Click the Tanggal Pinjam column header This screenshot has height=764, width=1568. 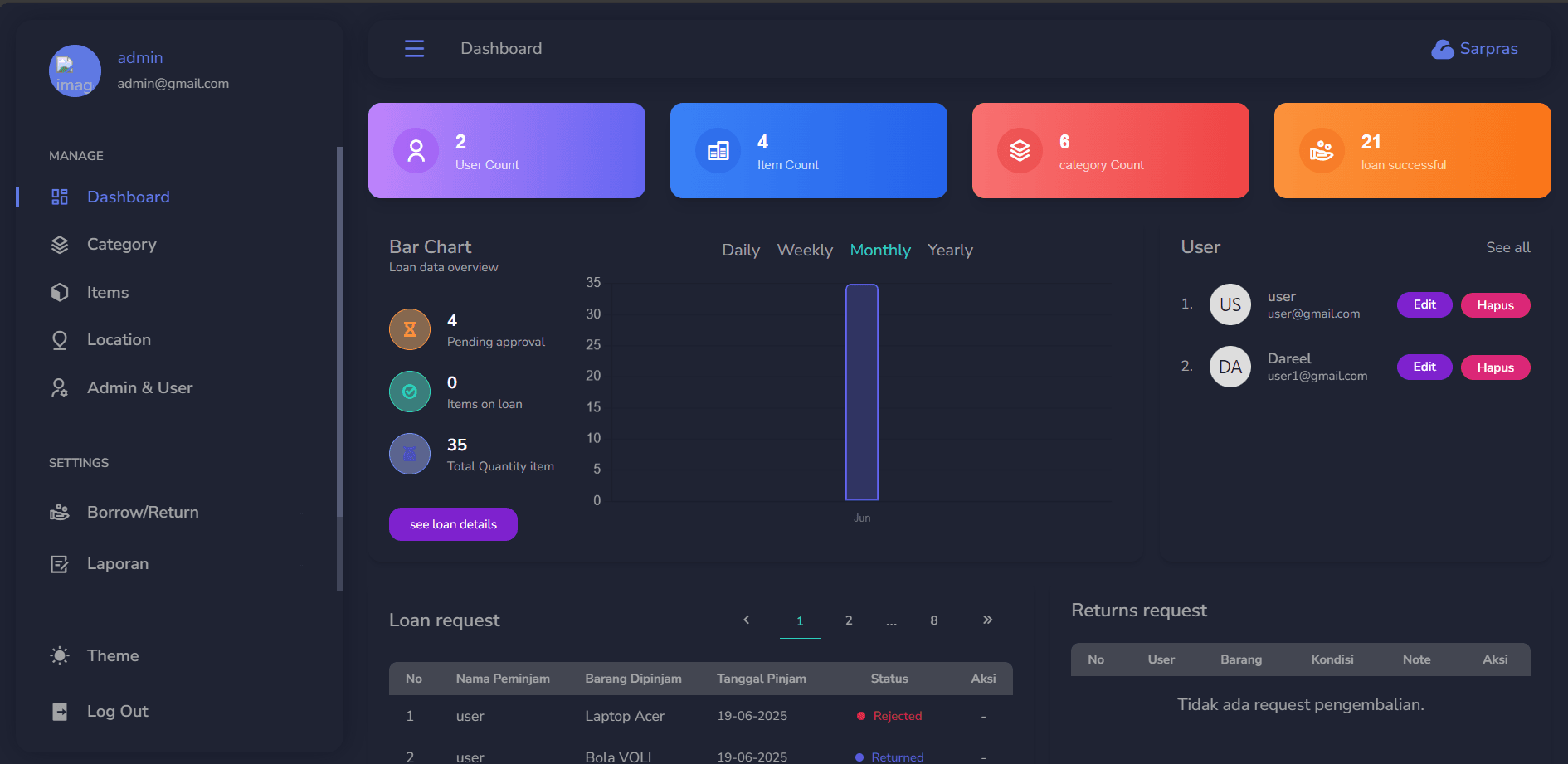(x=762, y=679)
